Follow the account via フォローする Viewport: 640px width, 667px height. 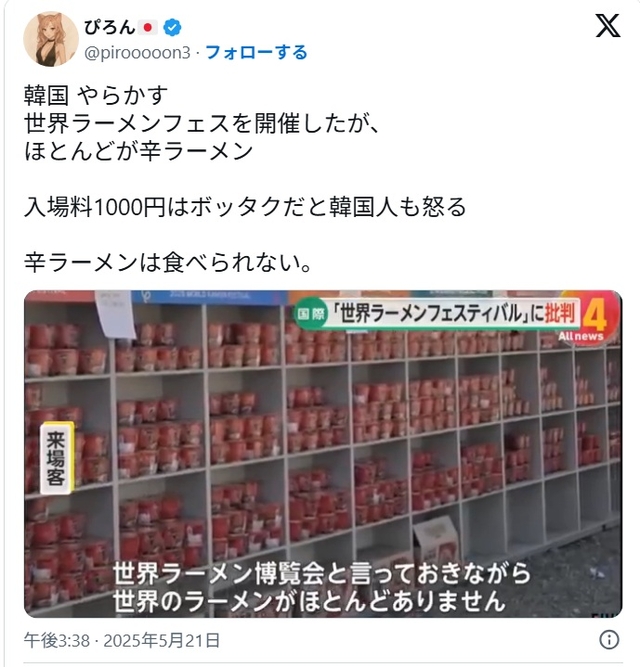click(256, 53)
